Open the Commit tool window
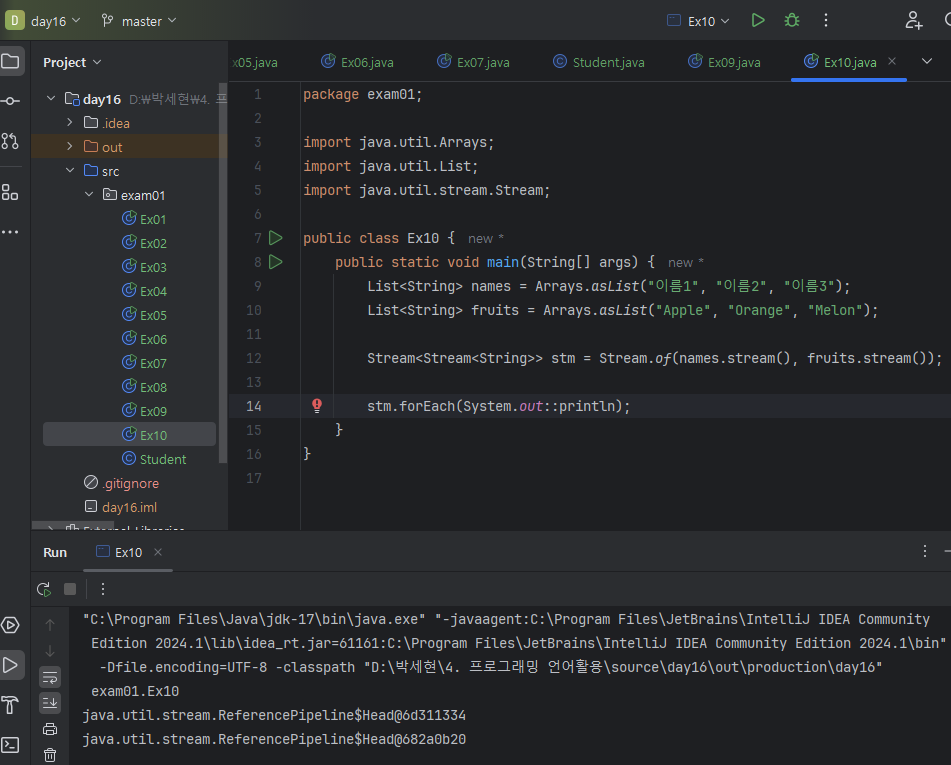951x765 pixels. [x=10, y=101]
